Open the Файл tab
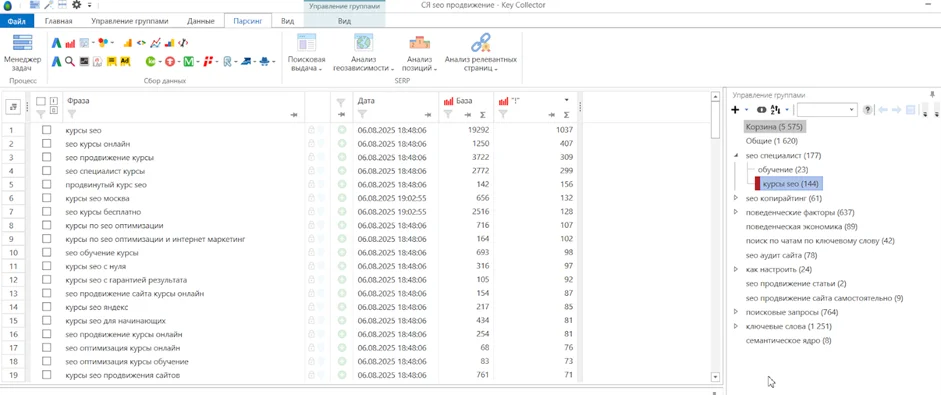The image size is (941, 395). (x=17, y=21)
